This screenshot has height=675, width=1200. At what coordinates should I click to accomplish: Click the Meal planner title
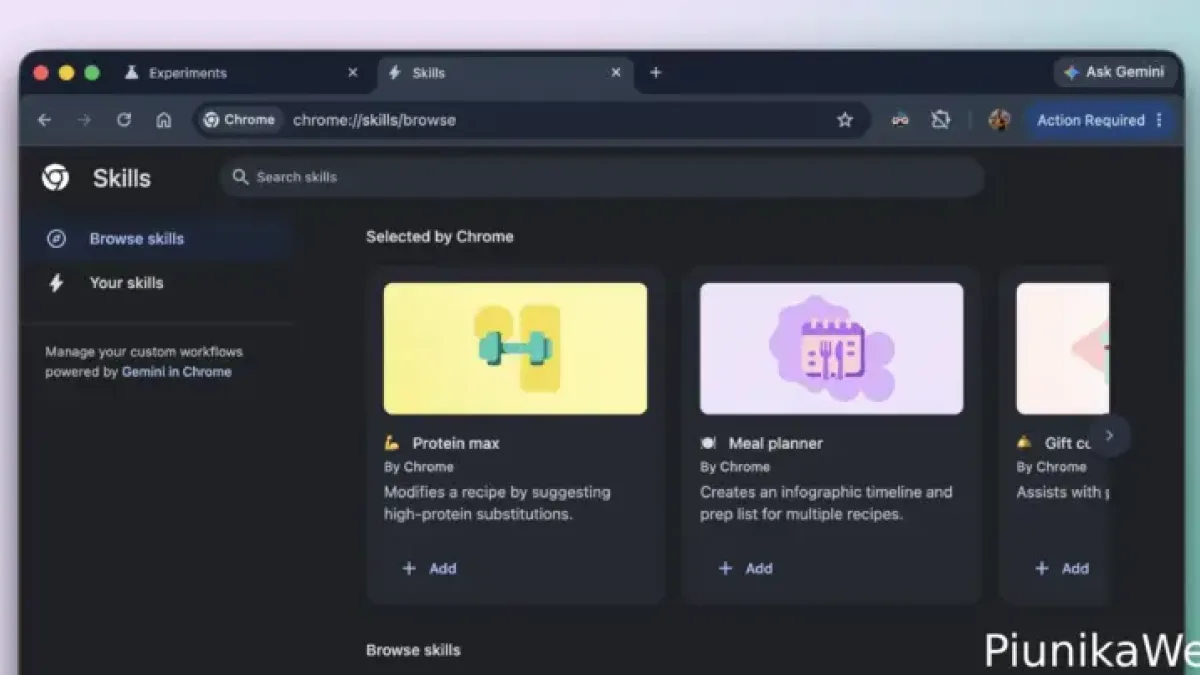tap(776, 443)
